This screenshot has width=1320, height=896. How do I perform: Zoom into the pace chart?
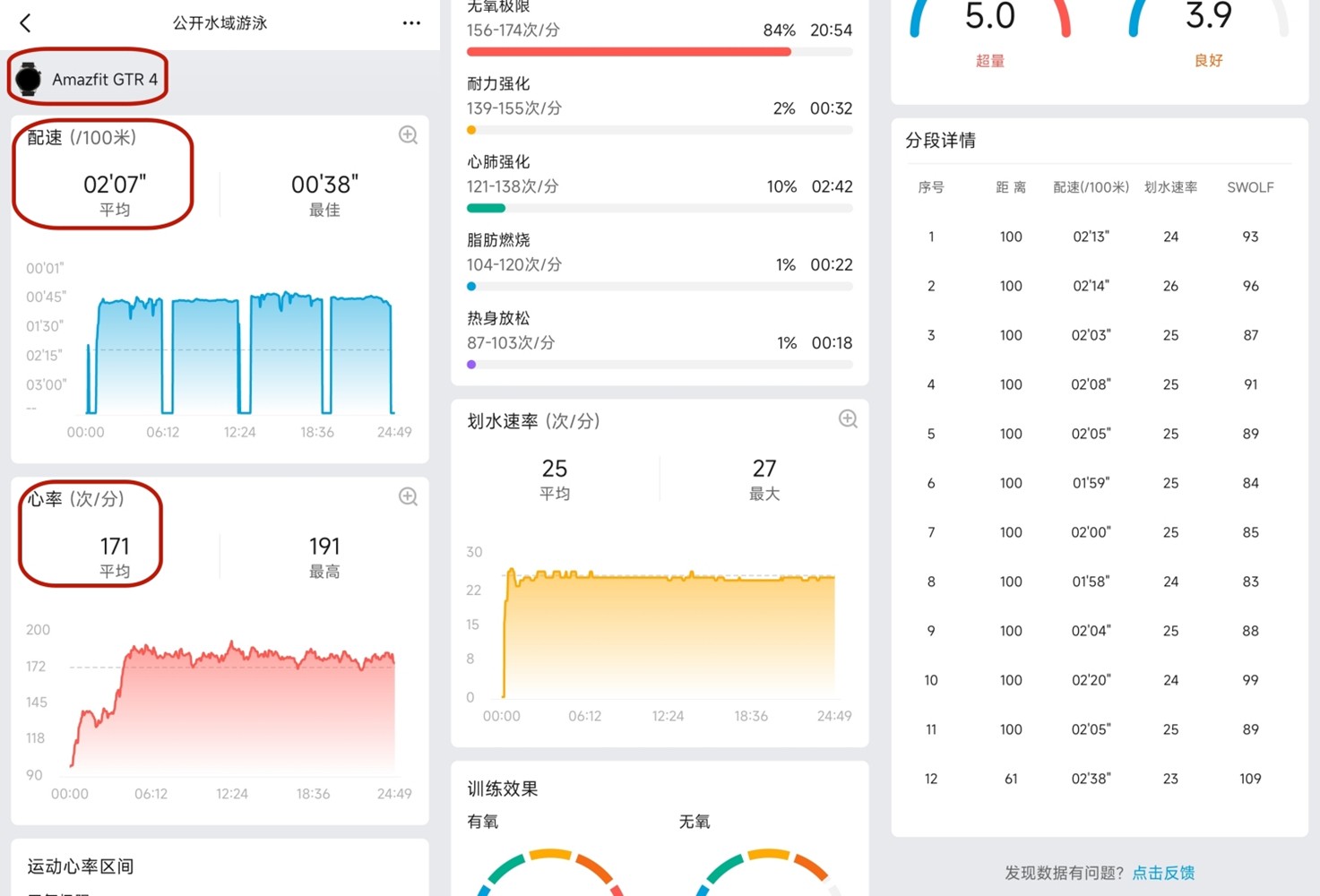tap(408, 135)
